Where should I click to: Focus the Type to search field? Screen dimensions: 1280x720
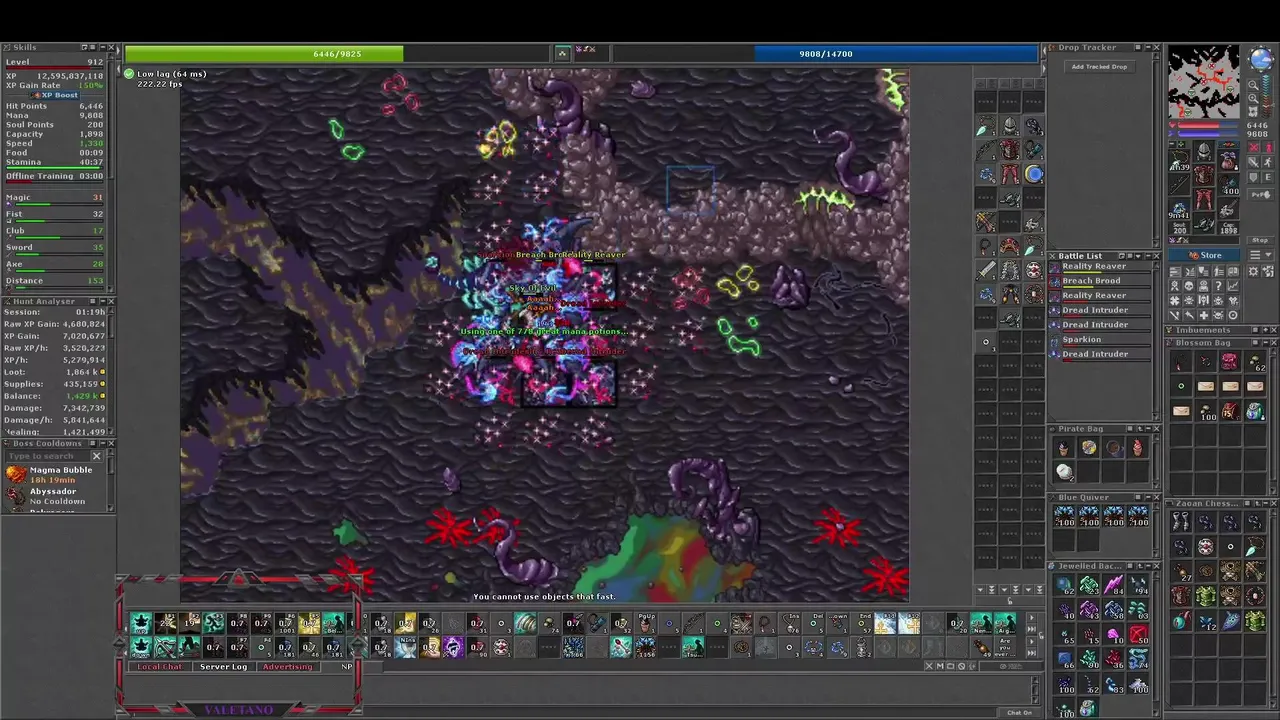pos(47,456)
